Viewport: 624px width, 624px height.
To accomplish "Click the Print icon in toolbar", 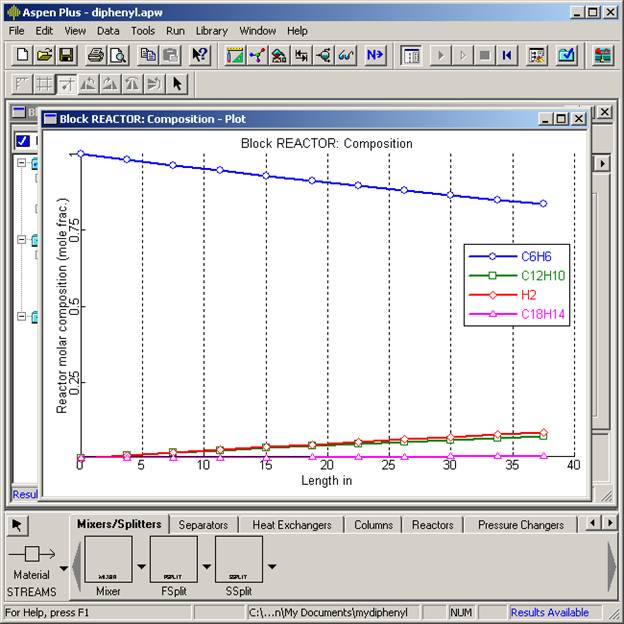I will click(x=96, y=55).
